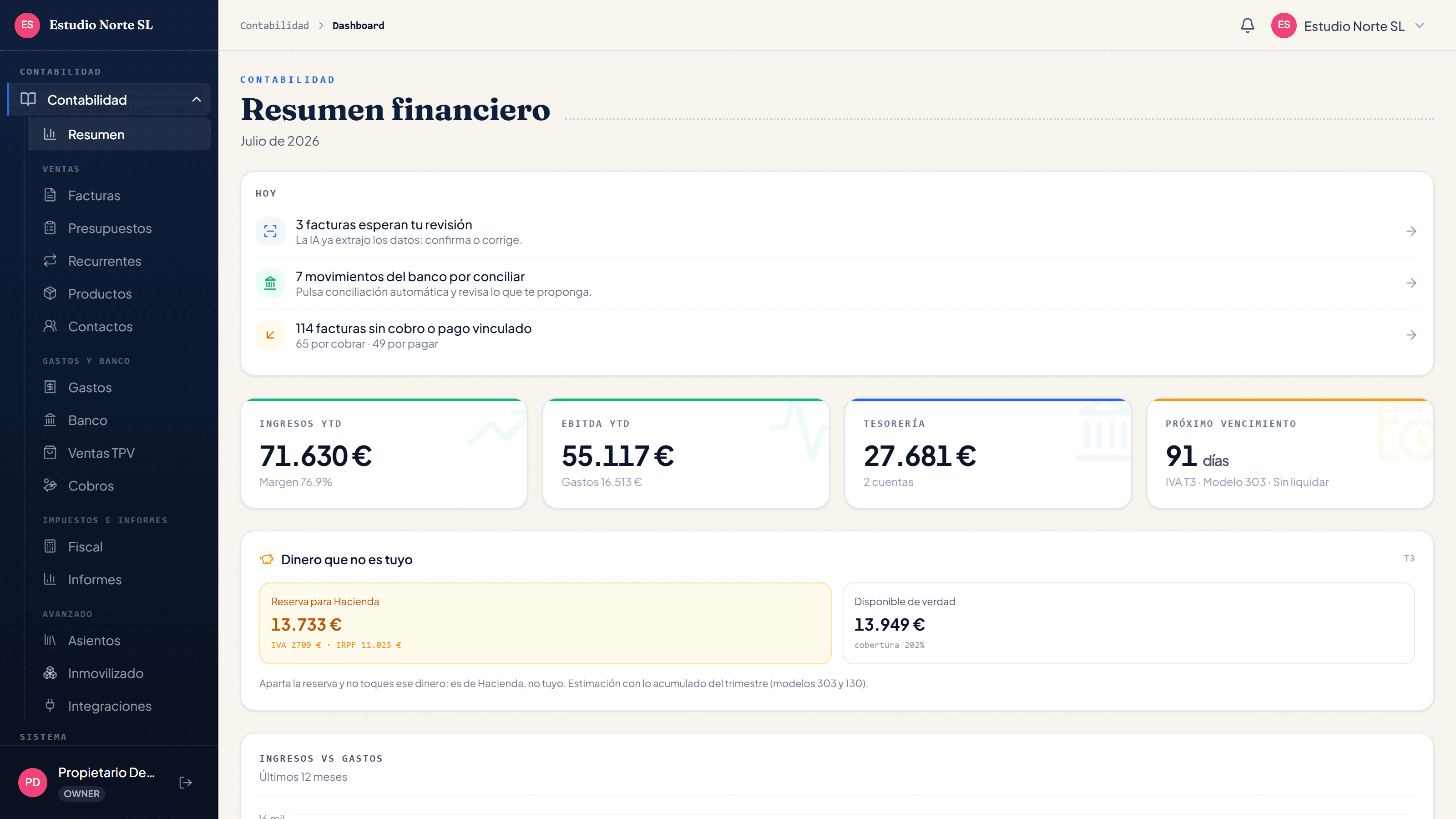
Task: Click the arrow on 7 movimientos del banco row
Action: click(1411, 283)
